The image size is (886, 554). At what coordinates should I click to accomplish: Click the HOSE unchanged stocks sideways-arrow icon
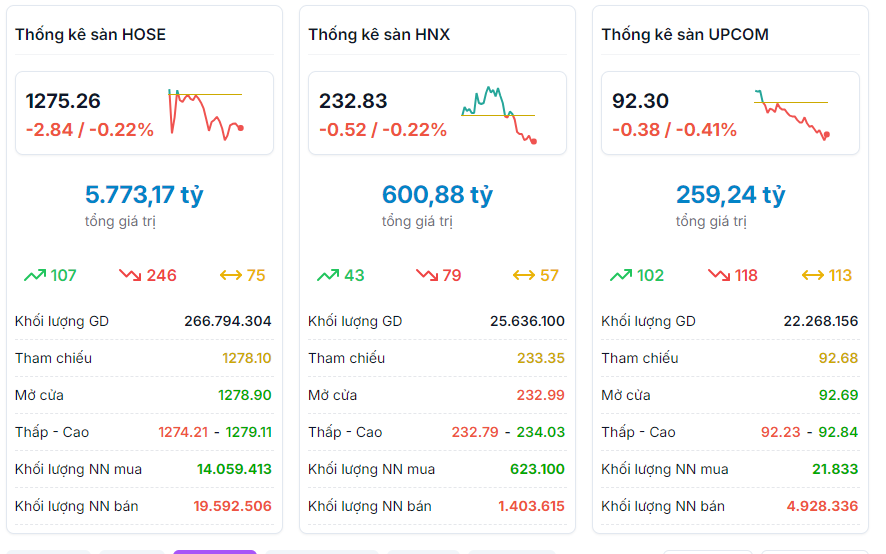click(x=230, y=275)
